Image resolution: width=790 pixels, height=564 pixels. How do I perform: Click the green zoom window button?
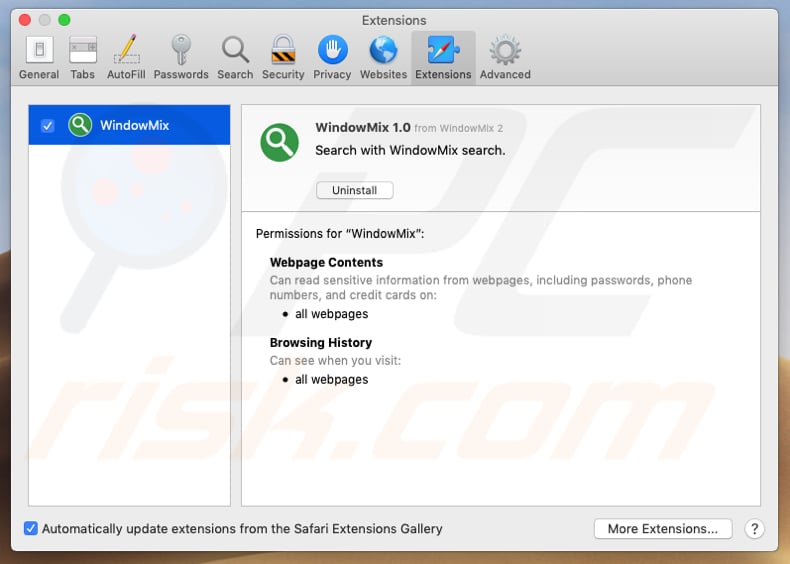coord(65,20)
